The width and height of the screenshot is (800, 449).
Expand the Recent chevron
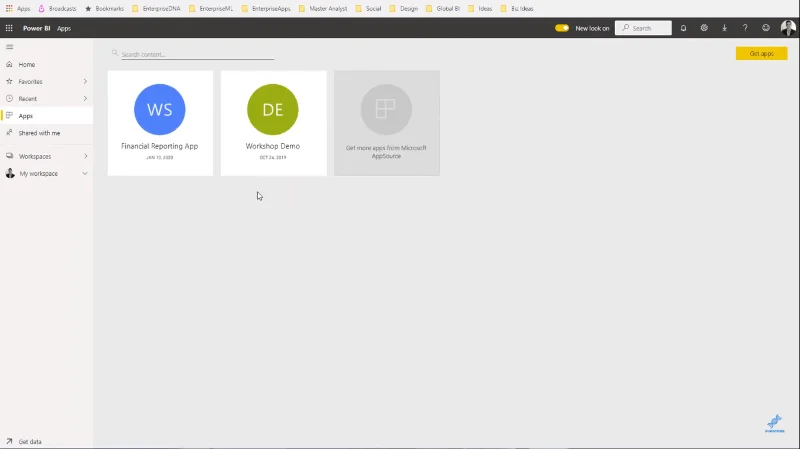pos(85,98)
